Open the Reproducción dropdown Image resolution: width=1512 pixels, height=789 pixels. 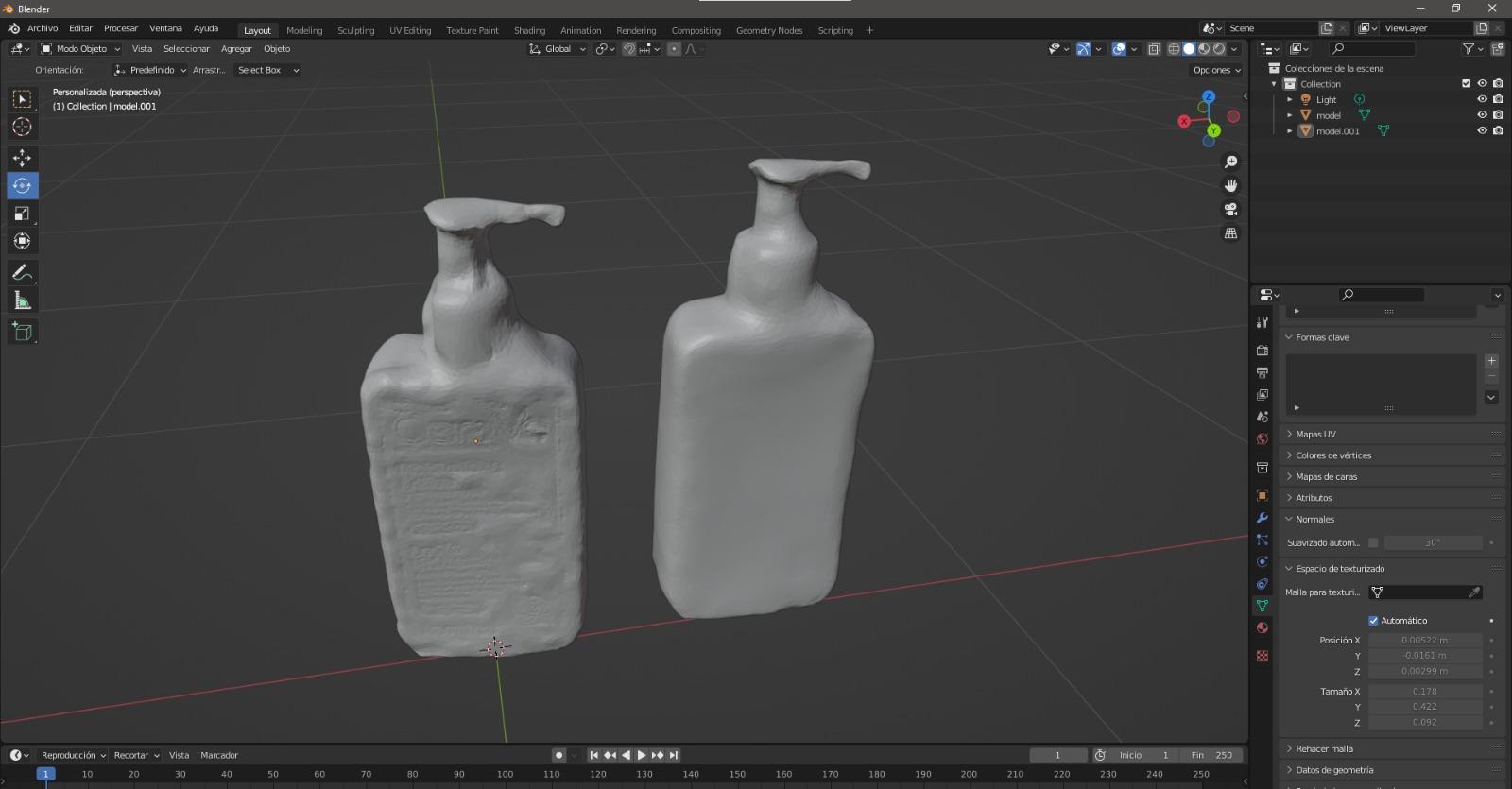click(72, 755)
